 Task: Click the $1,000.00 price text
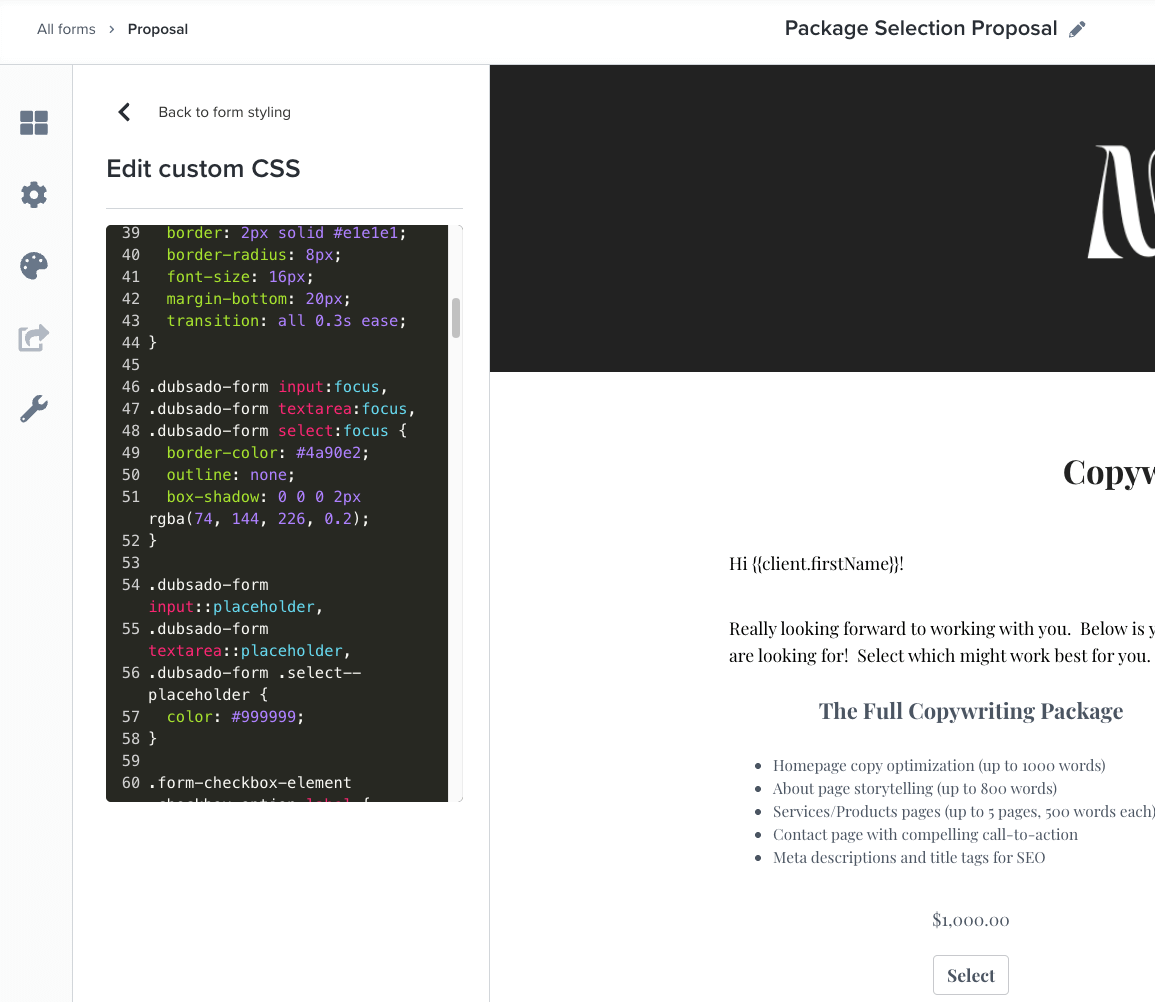click(970, 920)
